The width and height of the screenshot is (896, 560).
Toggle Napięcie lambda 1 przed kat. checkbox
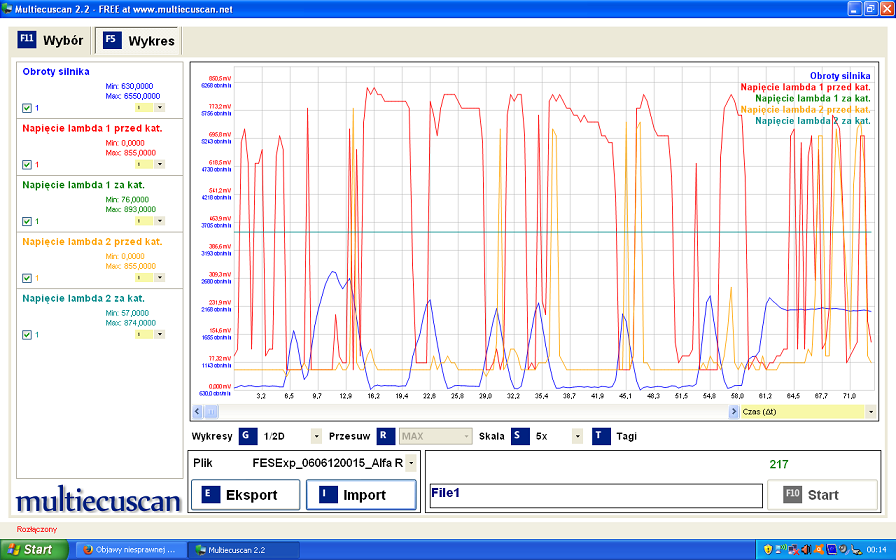[27, 165]
